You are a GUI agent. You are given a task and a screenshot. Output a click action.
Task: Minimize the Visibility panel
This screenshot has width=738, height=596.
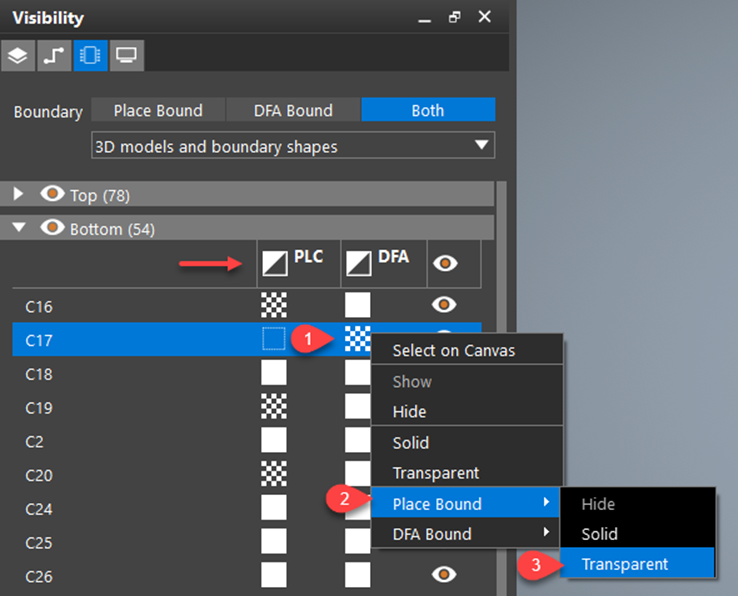425,20
